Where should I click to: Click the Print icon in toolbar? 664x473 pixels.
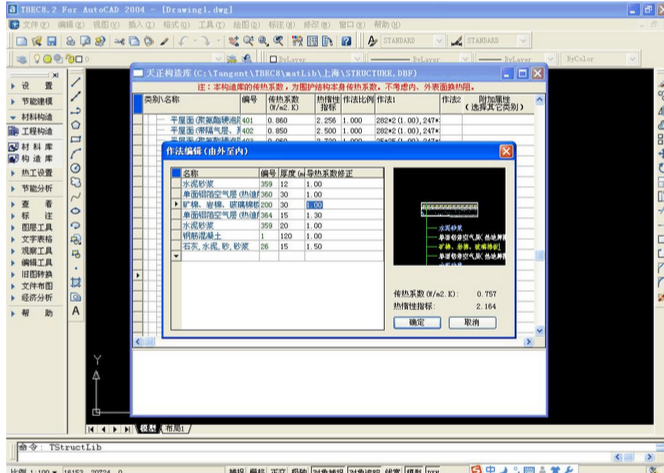[70, 41]
